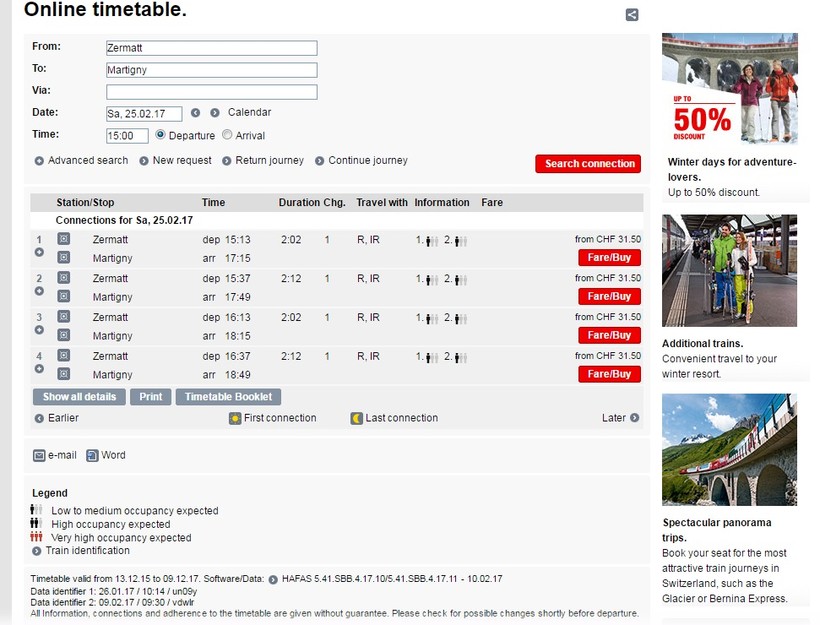This screenshot has width=820, height=625.
Task: Expand details of connection 1
Action: coord(39,253)
